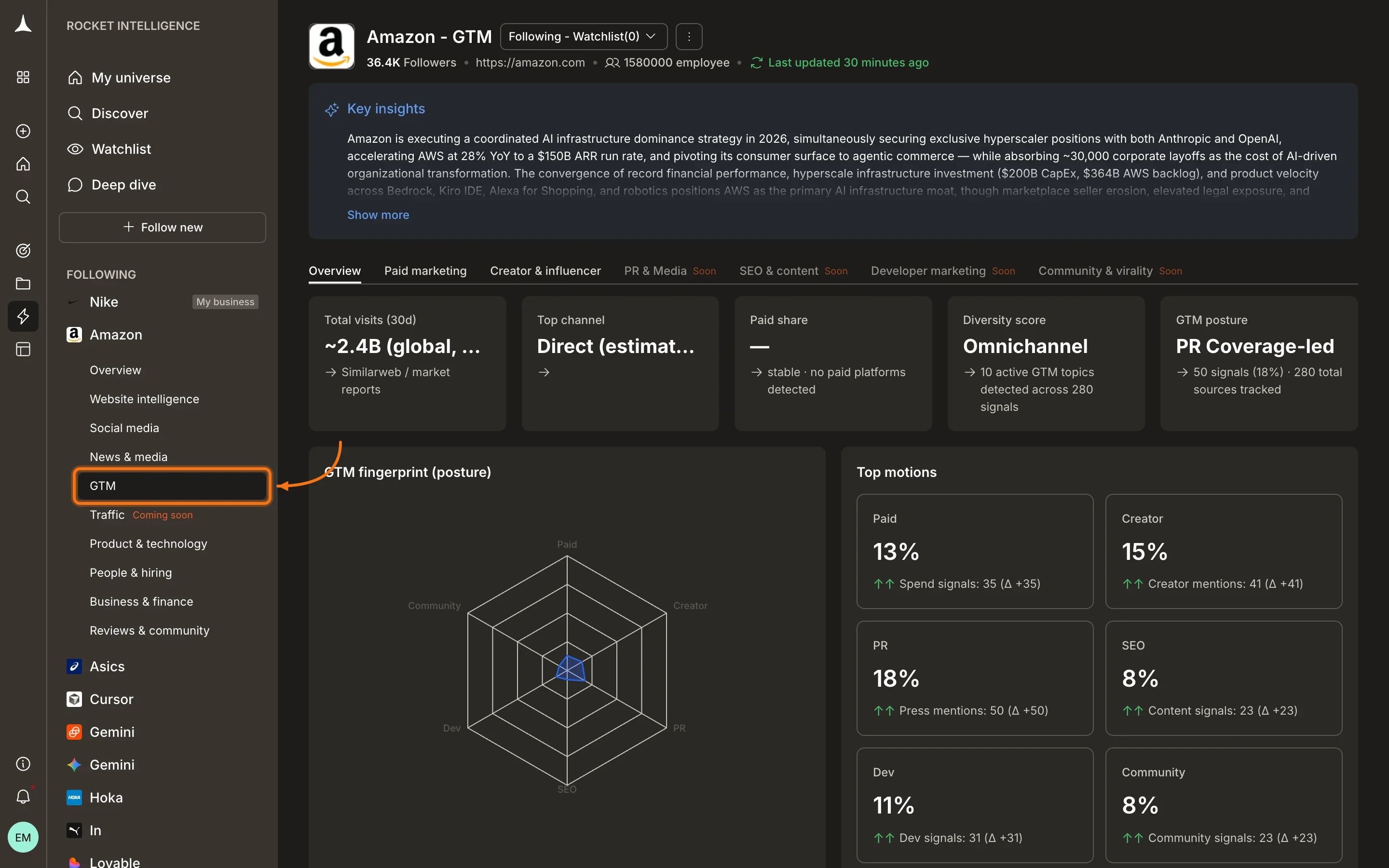The image size is (1389, 868).
Task: Open the EM user avatar
Action: (23, 837)
